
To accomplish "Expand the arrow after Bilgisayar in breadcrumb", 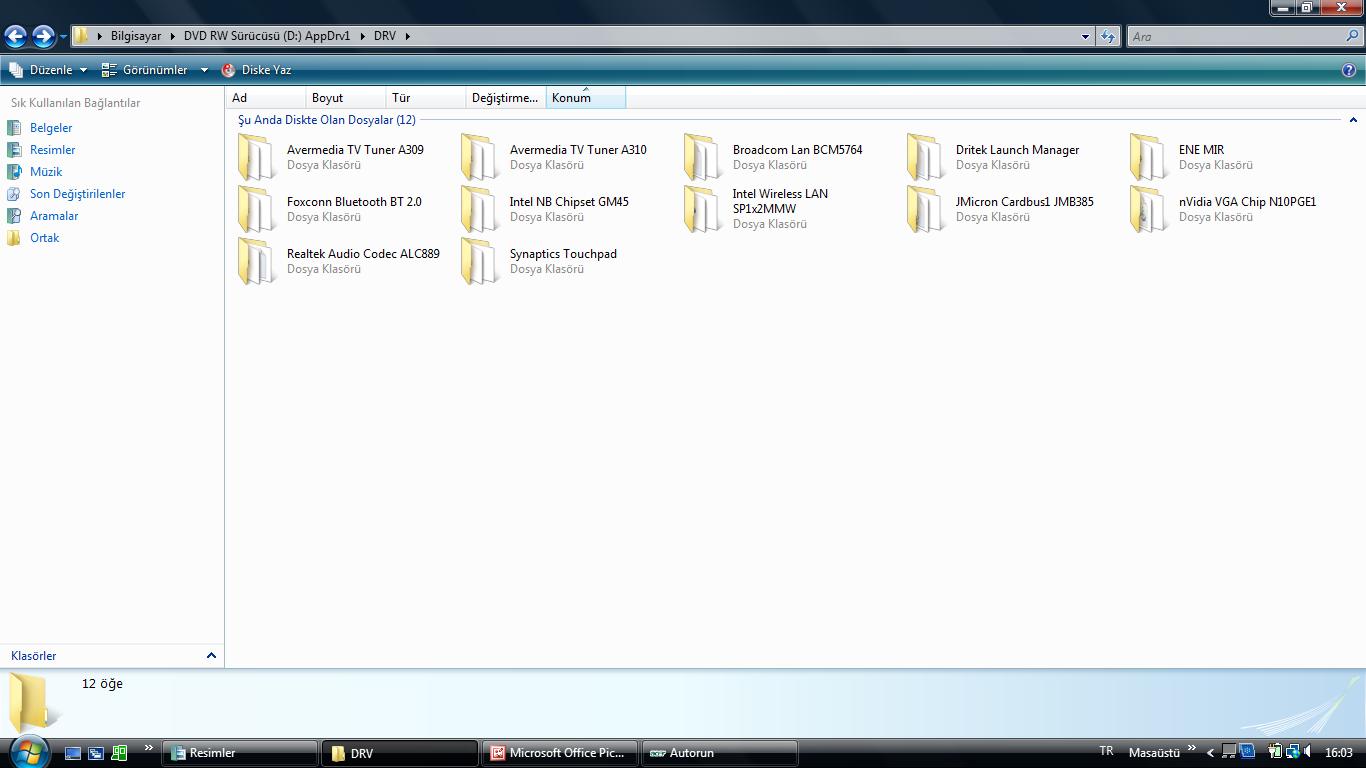I will 172,36.
